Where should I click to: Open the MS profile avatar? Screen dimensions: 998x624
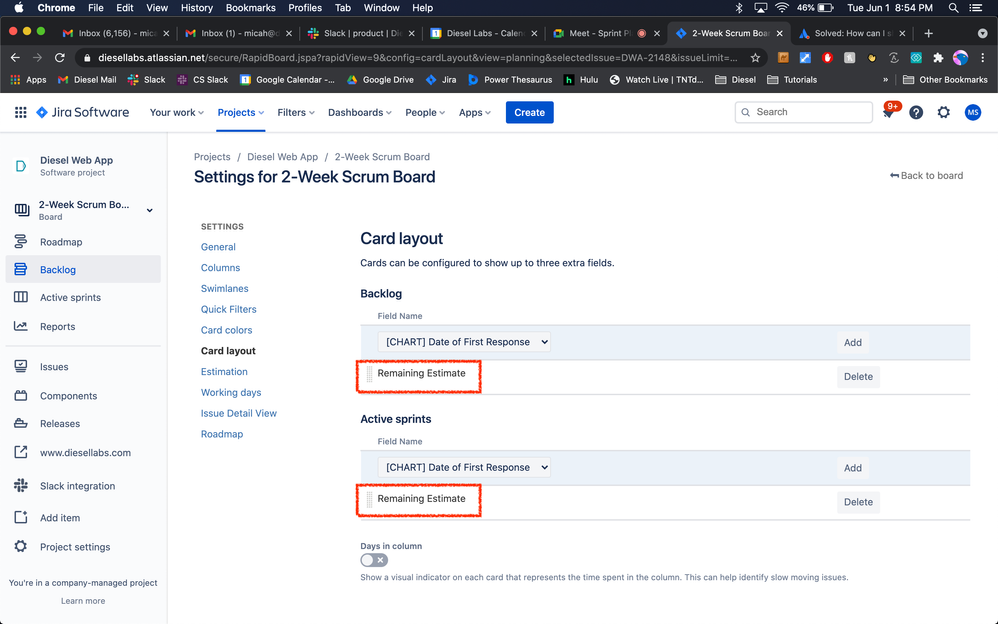(x=973, y=113)
